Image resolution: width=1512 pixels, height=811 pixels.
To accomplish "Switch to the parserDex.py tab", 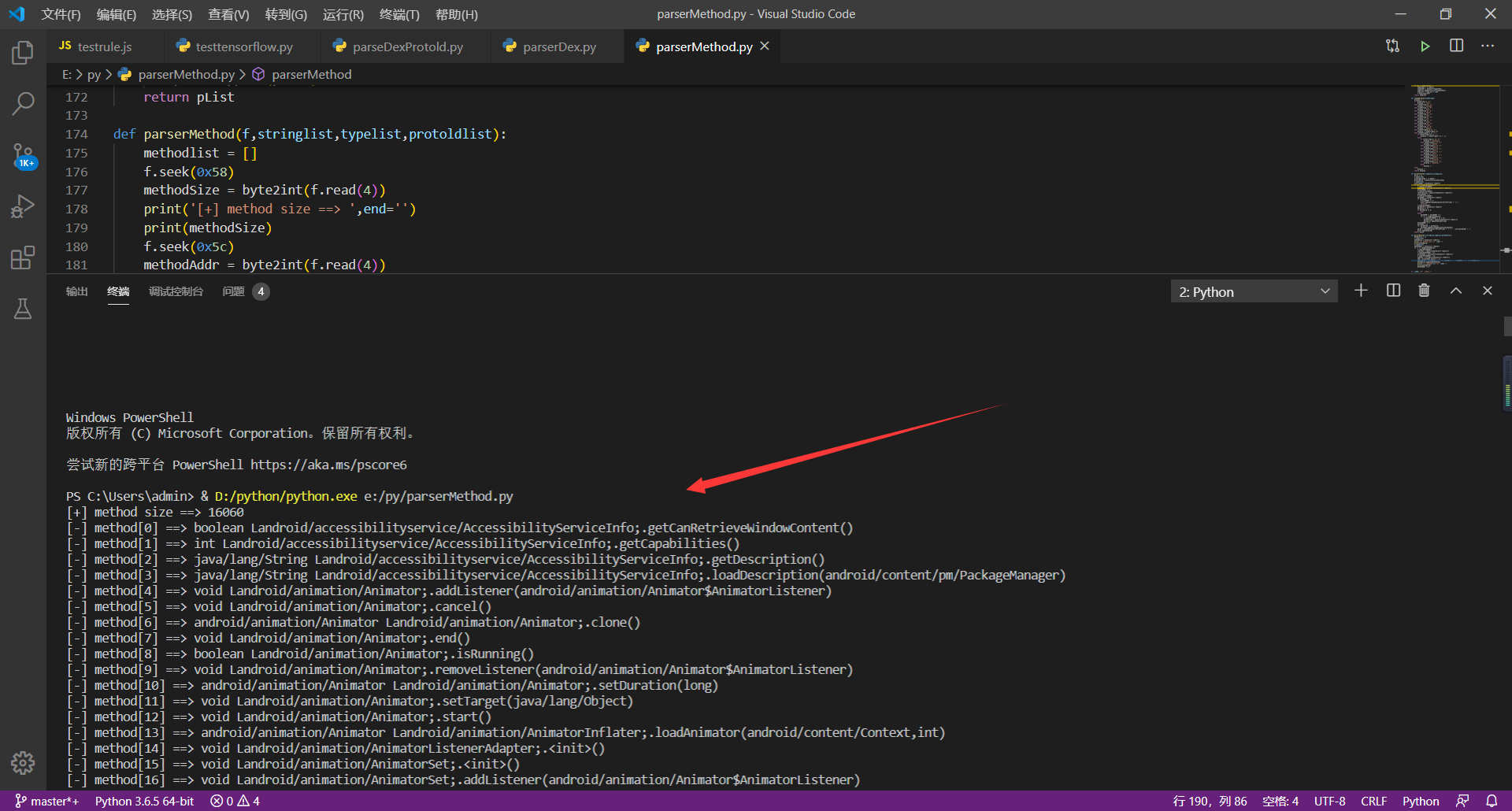I will coord(558,46).
